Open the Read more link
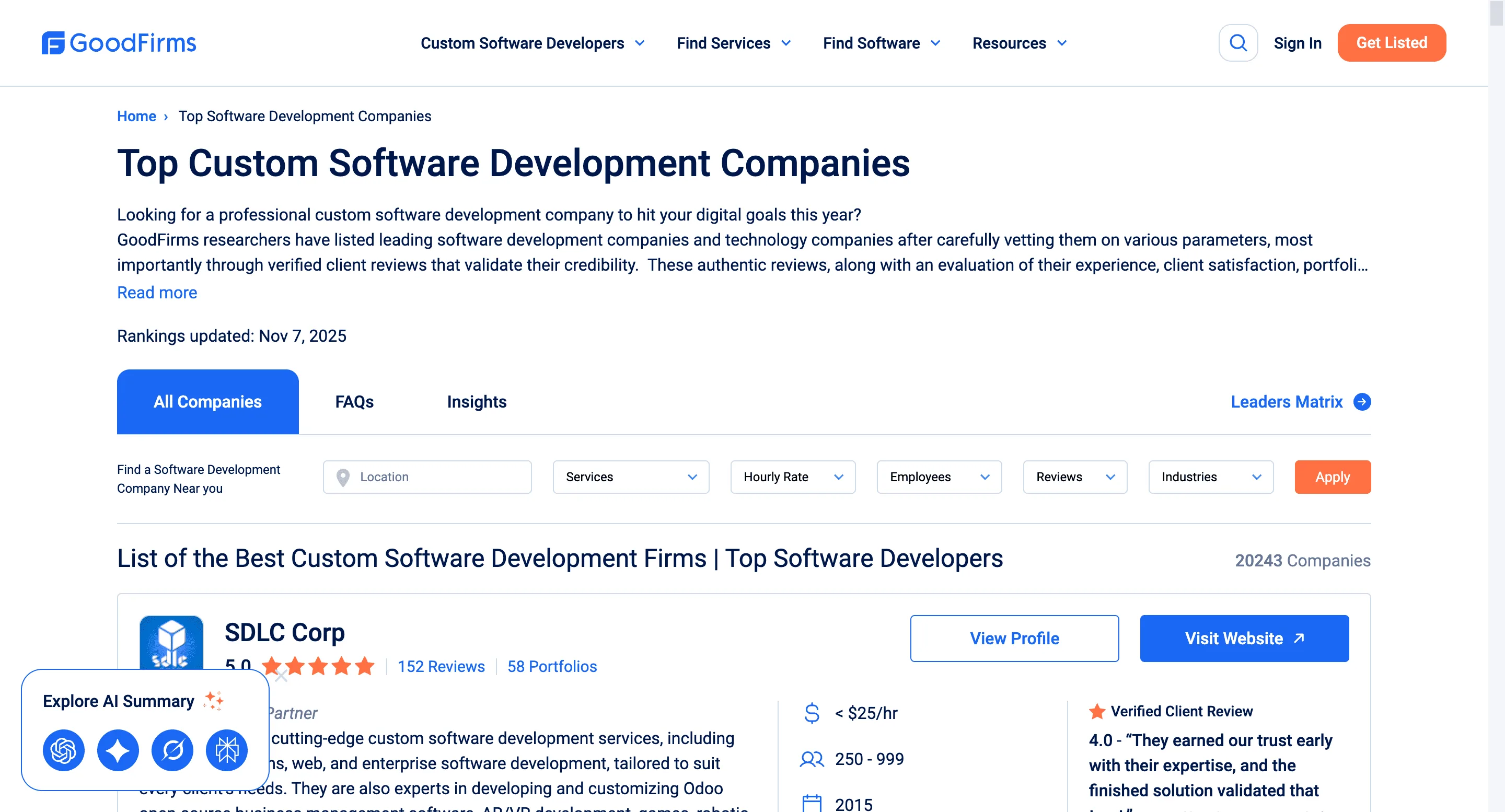This screenshot has height=812, width=1505. (x=157, y=292)
